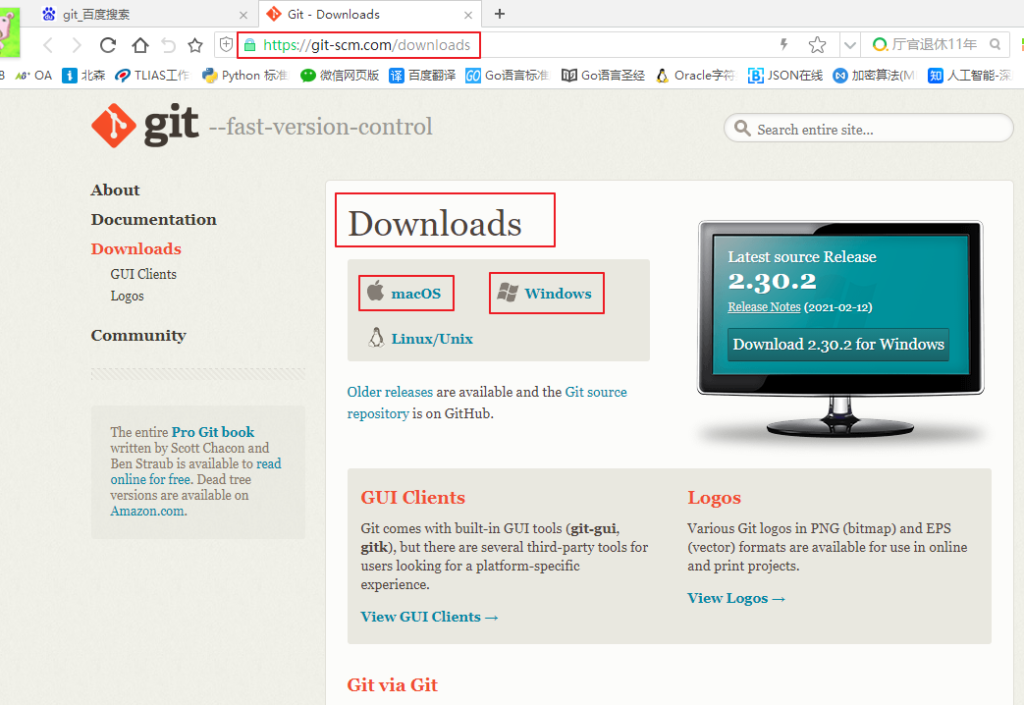Click Download 2.30.2 for Windows button
The height and width of the screenshot is (705, 1024).
[838, 344]
